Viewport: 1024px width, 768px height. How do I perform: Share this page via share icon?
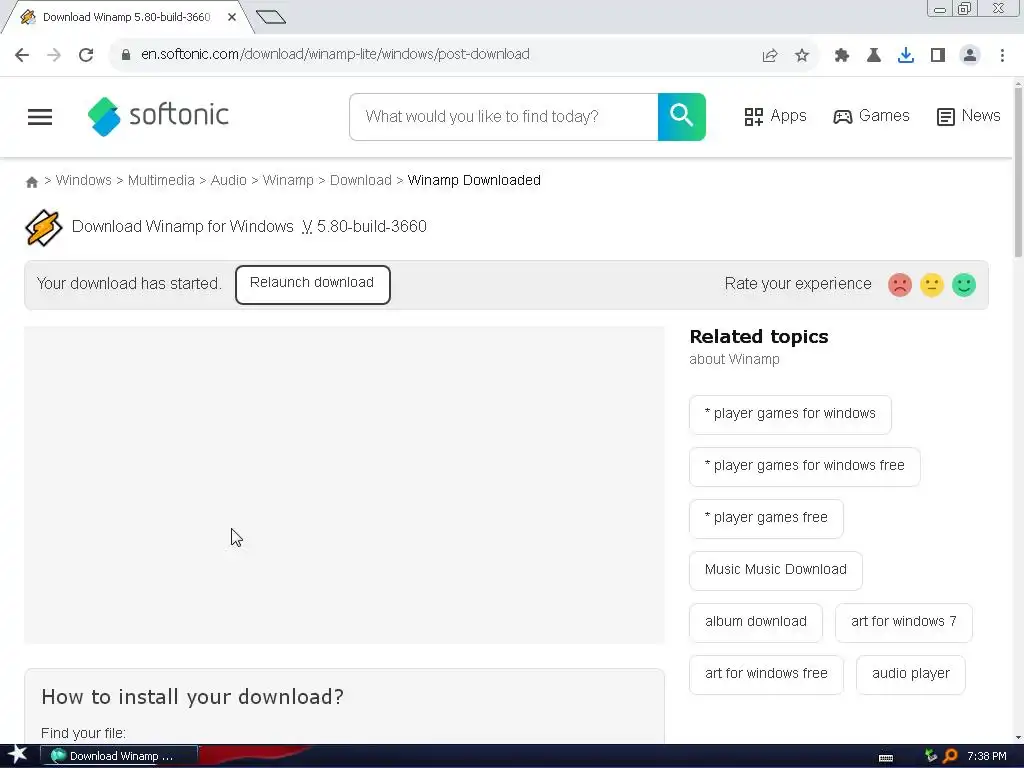point(770,56)
